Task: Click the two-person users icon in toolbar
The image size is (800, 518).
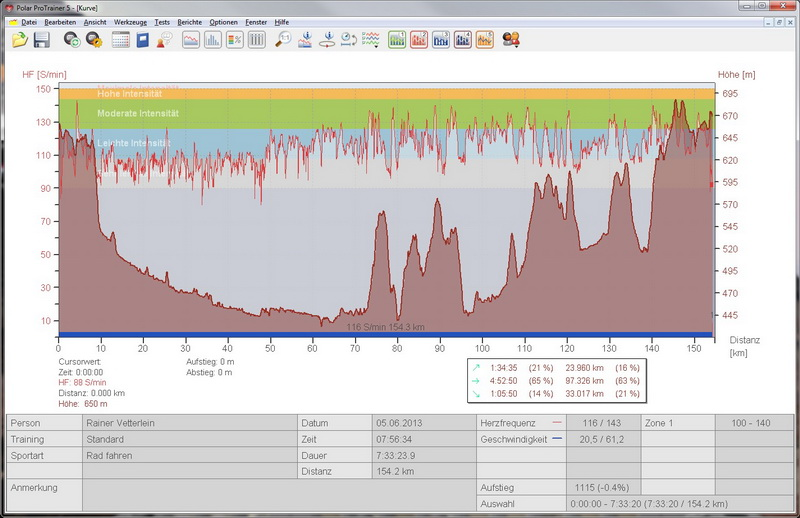Action: 511,40
